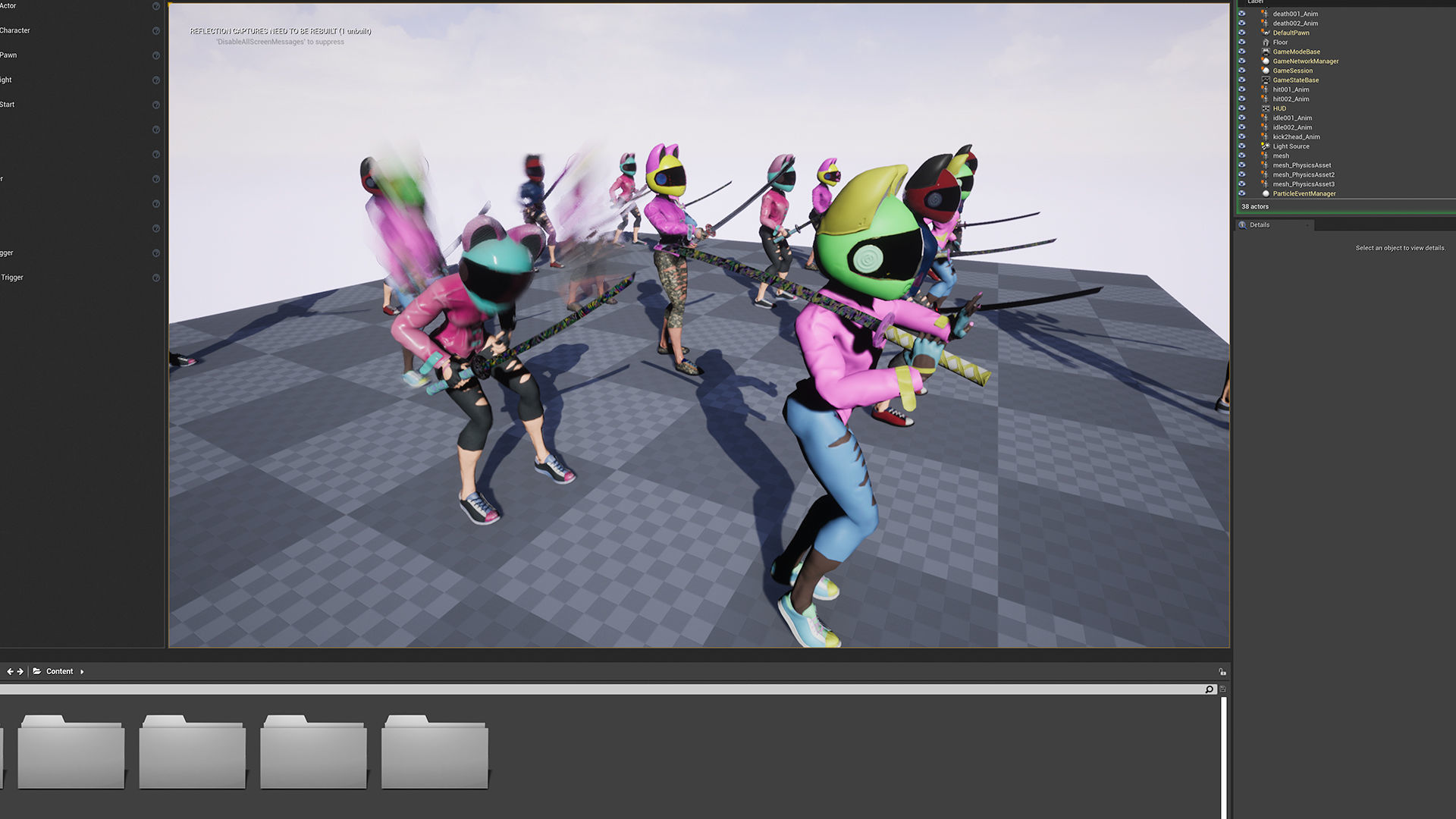Switch to the Details tab
The height and width of the screenshot is (819, 1456).
[x=1274, y=225]
